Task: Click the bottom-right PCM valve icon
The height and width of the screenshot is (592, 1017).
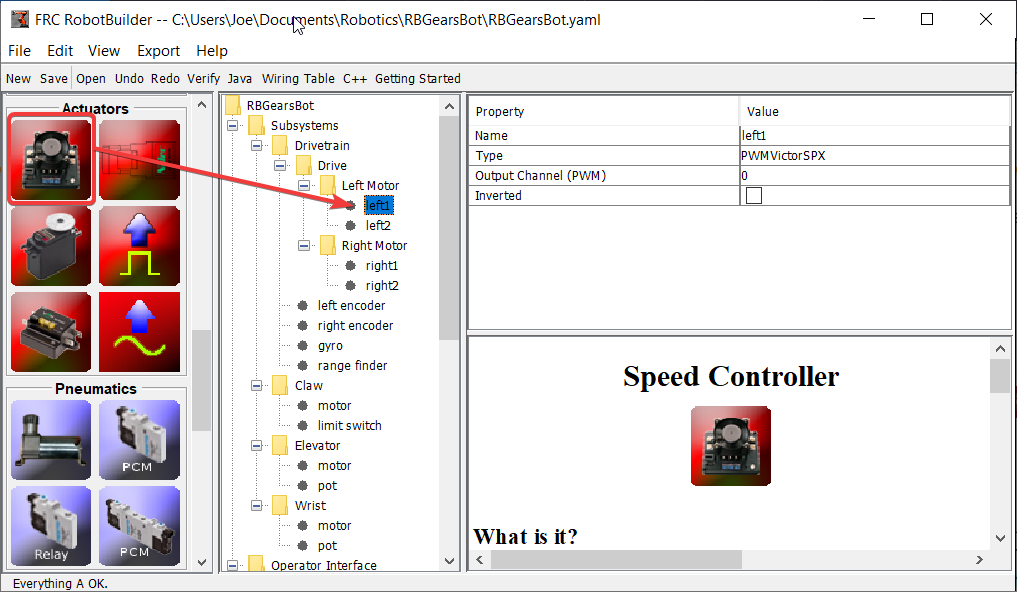Action: pyautogui.click(x=139, y=524)
